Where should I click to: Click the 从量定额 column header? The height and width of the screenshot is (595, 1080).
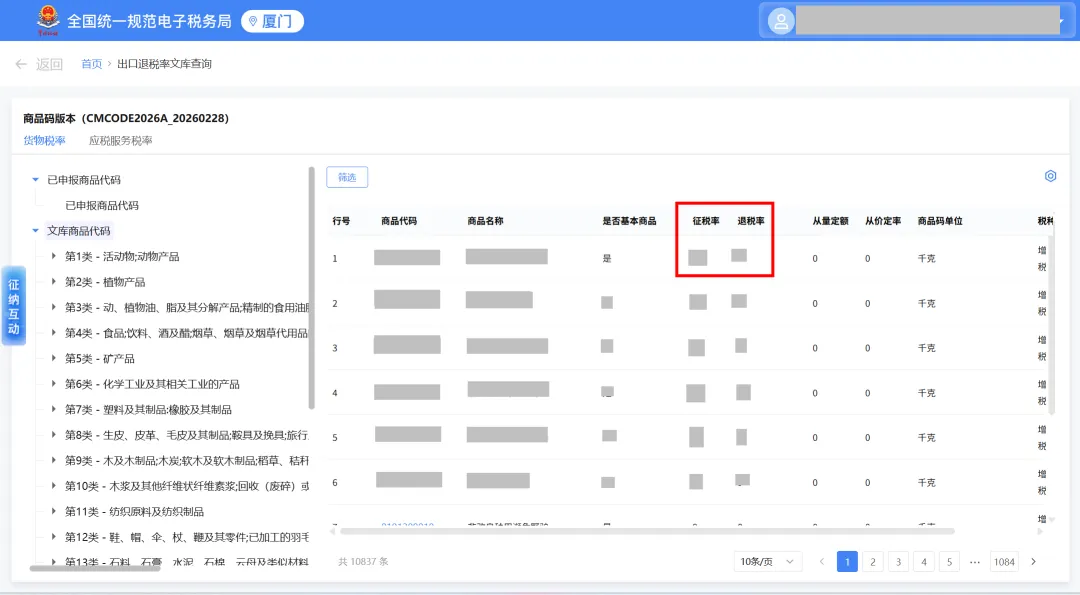830,220
